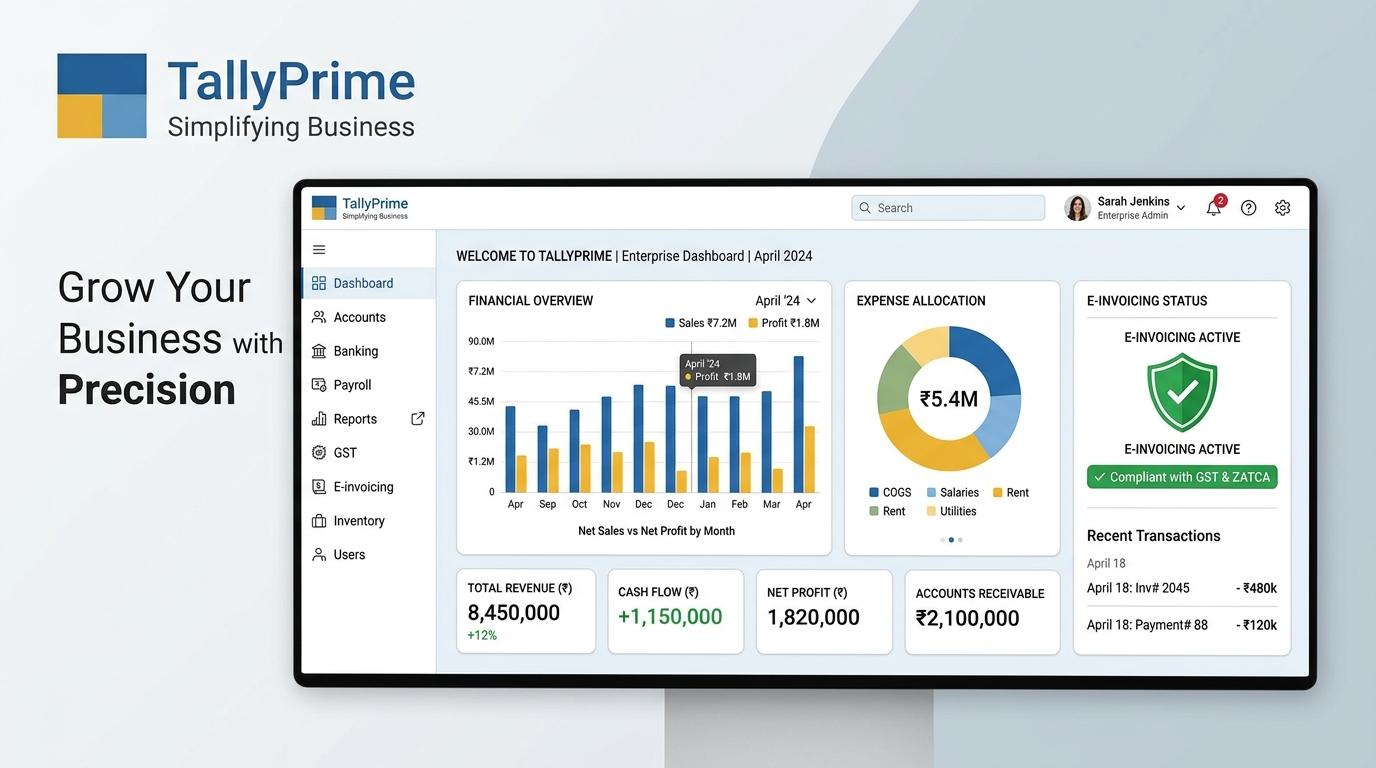
Task: Click the TallyPrime logo in app header
Action: (360, 208)
